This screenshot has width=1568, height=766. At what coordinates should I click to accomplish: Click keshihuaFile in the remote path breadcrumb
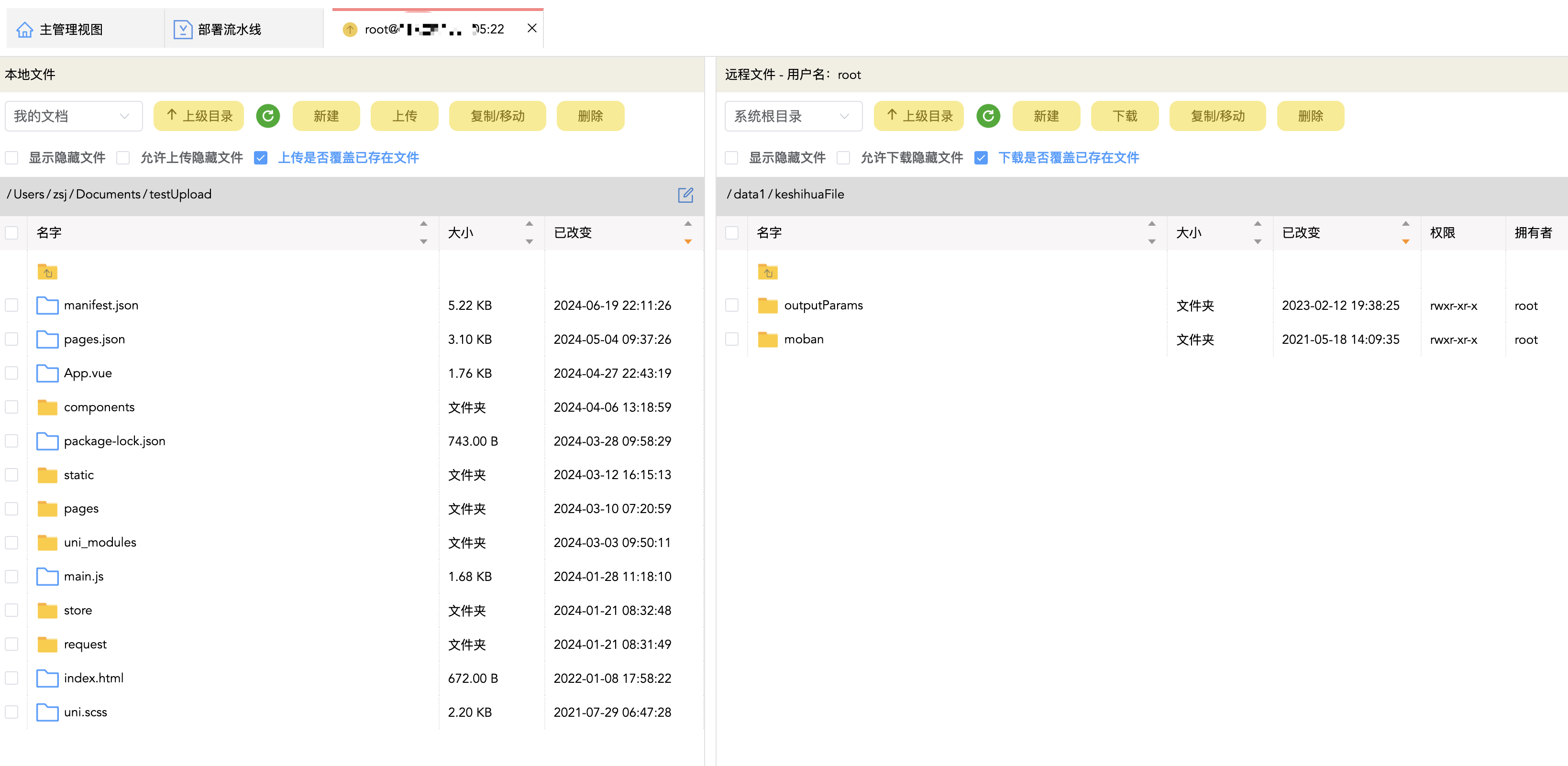pyautogui.click(x=809, y=195)
